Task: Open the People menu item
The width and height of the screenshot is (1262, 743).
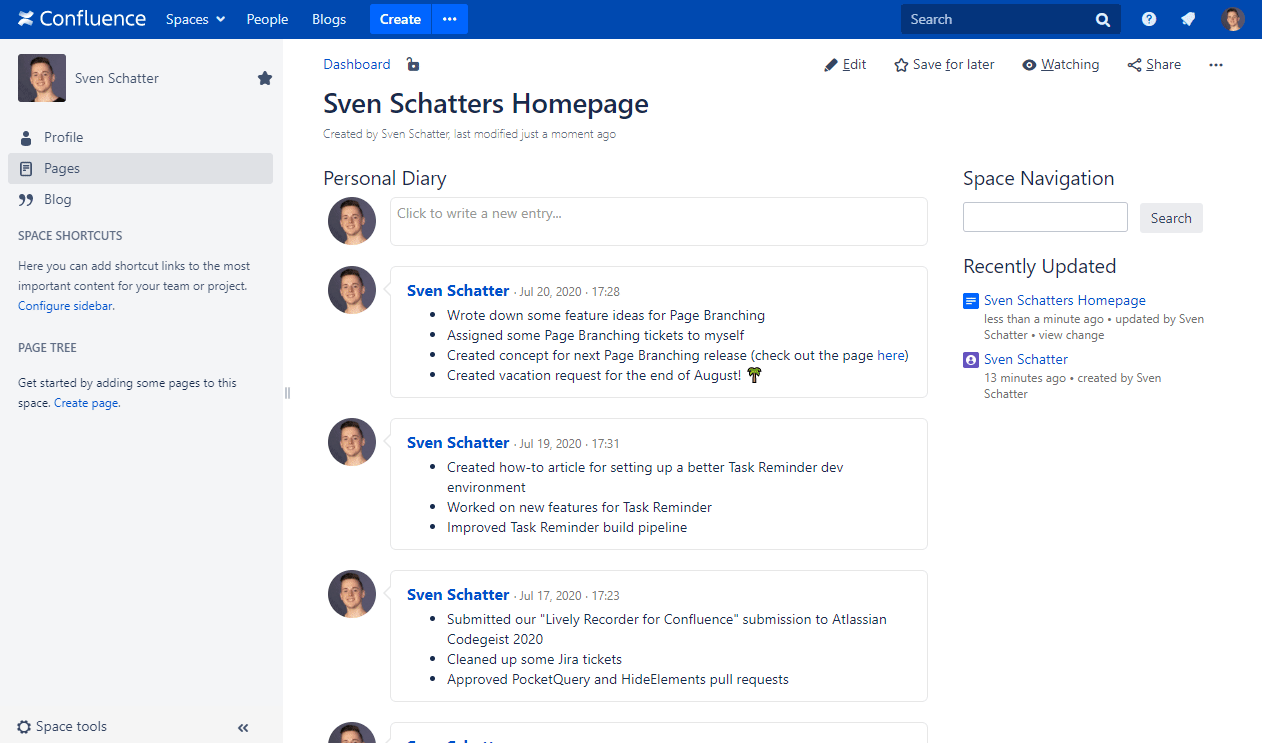Action: click(267, 19)
